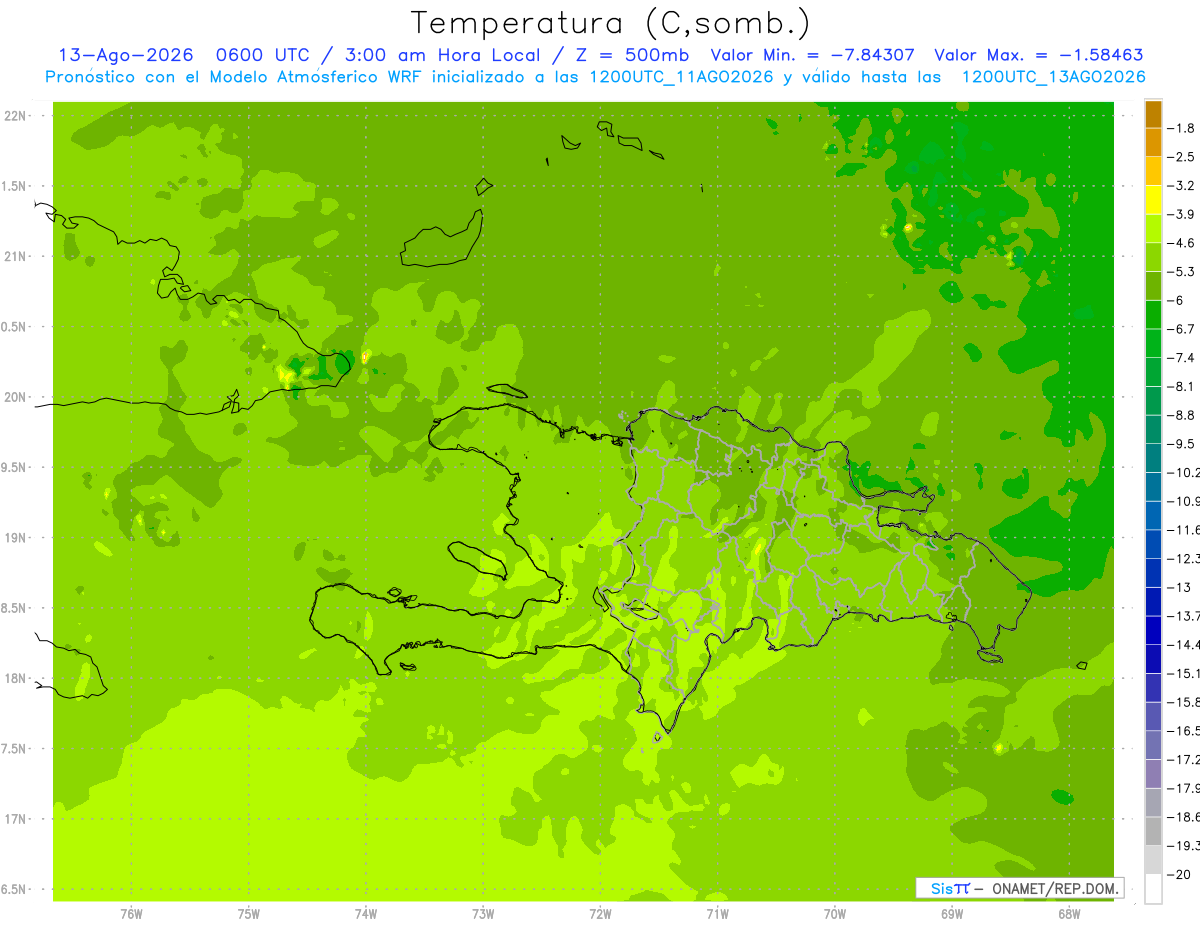The width and height of the screenshot is (1200, 927).
Task: Click the "7.5N" latitude axis label
Action: tap(14, 749)
